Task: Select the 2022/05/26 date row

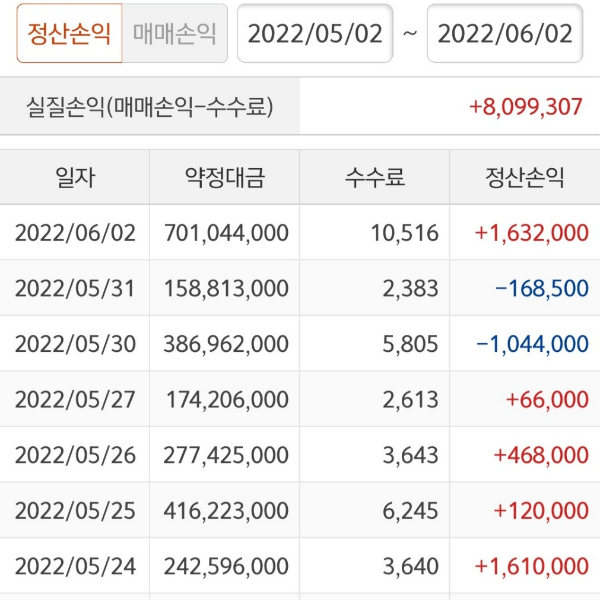Action: click(75, 455)
